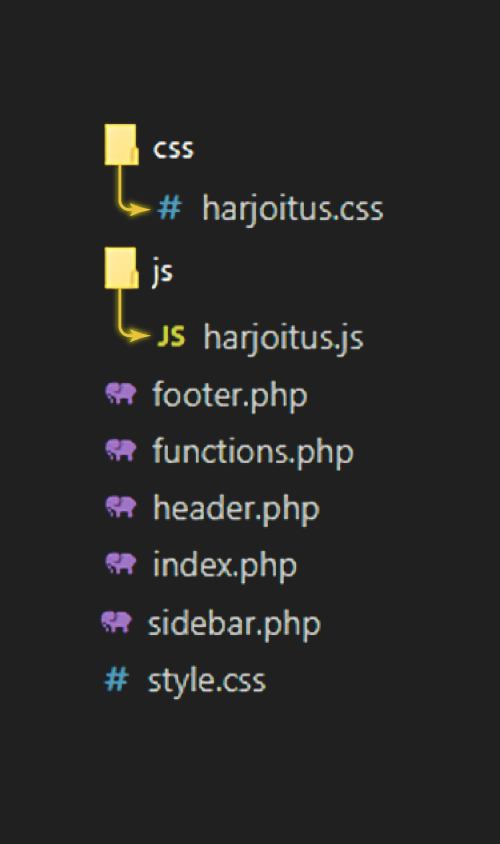500x844 pixels.
Task: Click the JS icon beside harjoitus.js
Action: tap(171, 336)
